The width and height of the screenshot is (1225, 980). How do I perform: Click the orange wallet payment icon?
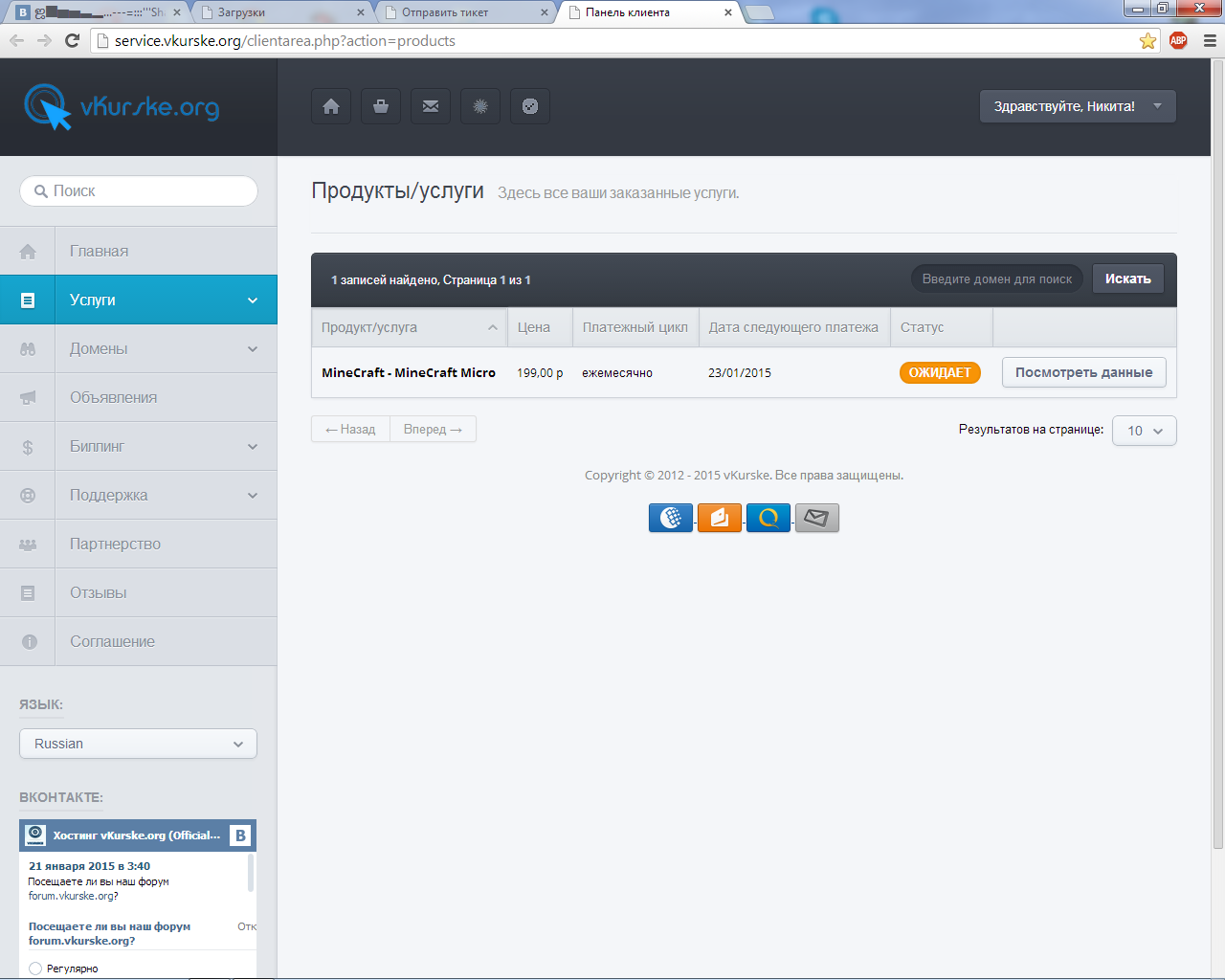pos(720,518)
